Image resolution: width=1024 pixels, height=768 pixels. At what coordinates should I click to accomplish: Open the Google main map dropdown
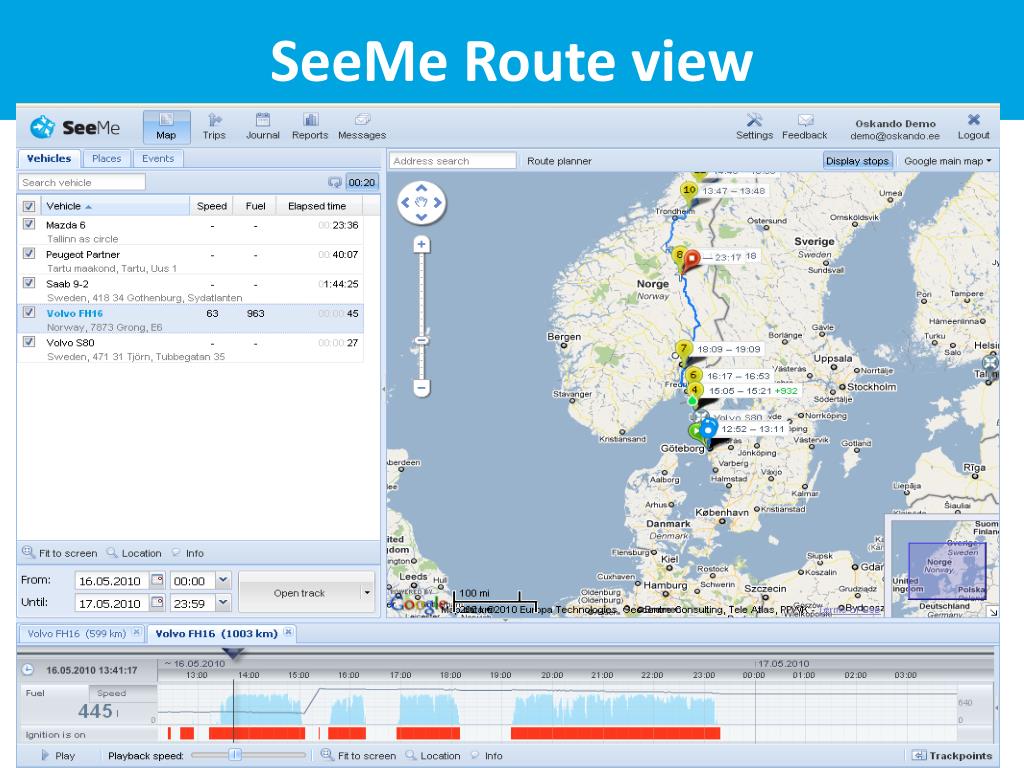coord(947,161)
